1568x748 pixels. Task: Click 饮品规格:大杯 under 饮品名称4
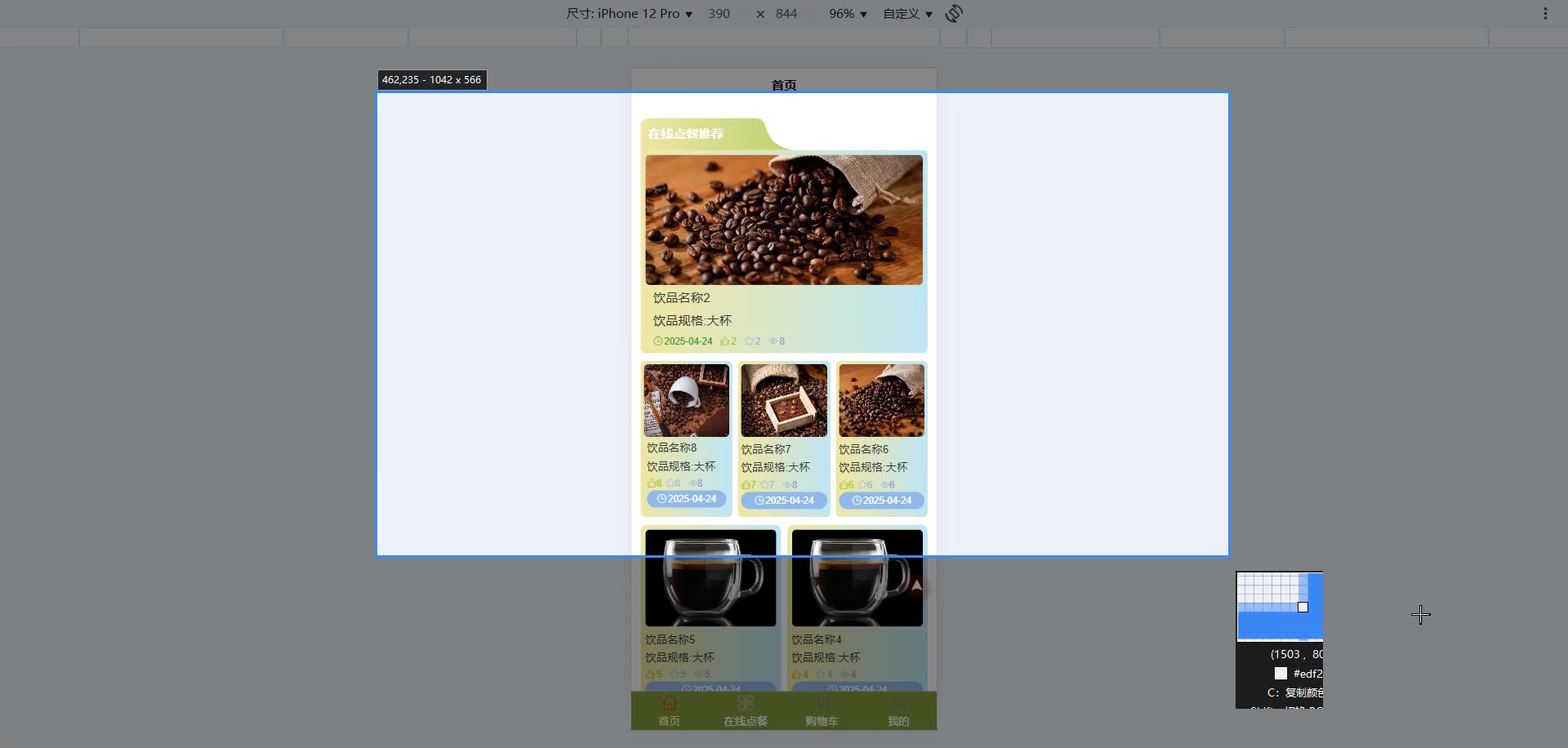[x=826, y=658]
